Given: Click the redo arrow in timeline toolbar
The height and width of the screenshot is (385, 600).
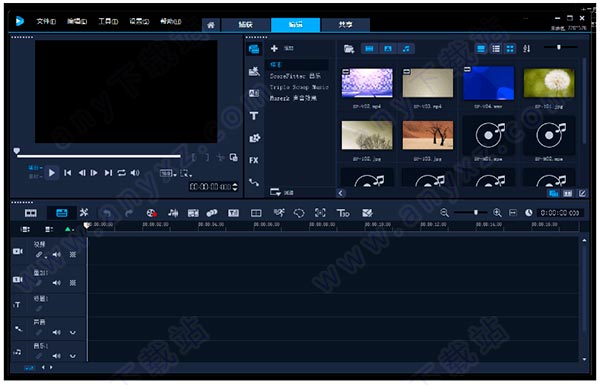Looking at the screenshot, I should point(129,213).
